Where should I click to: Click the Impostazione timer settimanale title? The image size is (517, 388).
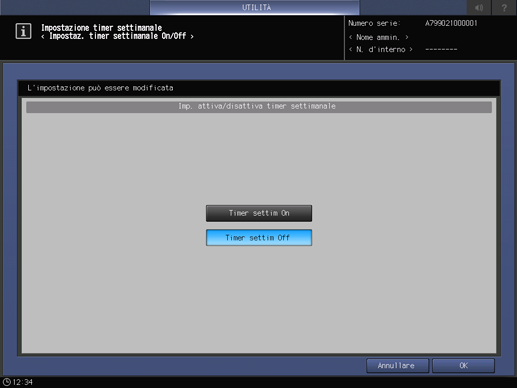point(102,28)
